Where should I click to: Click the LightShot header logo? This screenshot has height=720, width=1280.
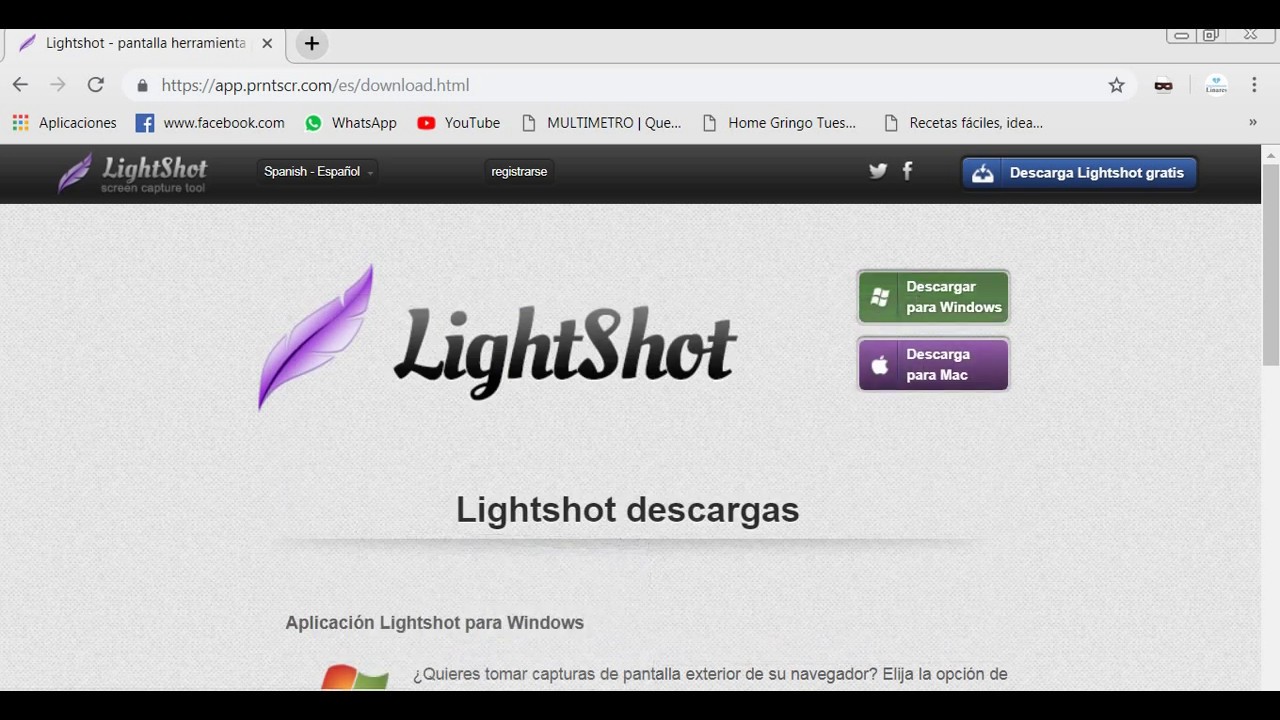132,173
